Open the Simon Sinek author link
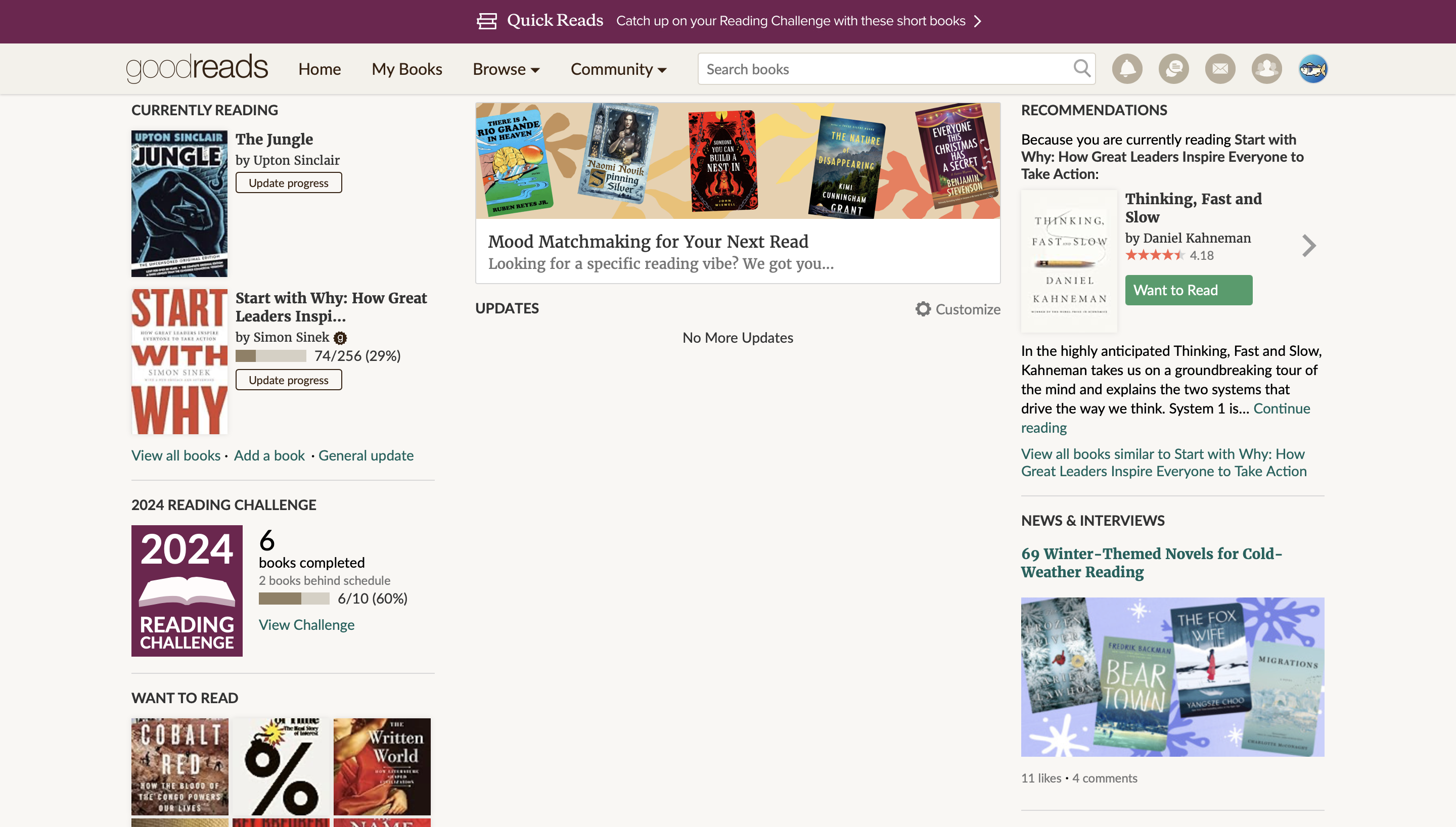 (291, 338)
